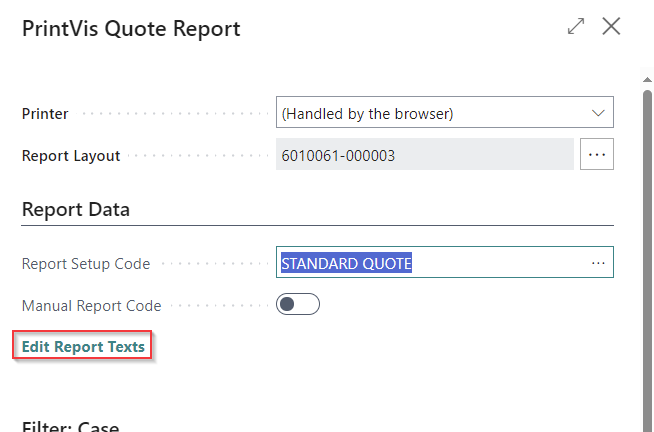Click the Report Setup Code label
Viewport: 654px width, 432px height.
click(86, 264)
